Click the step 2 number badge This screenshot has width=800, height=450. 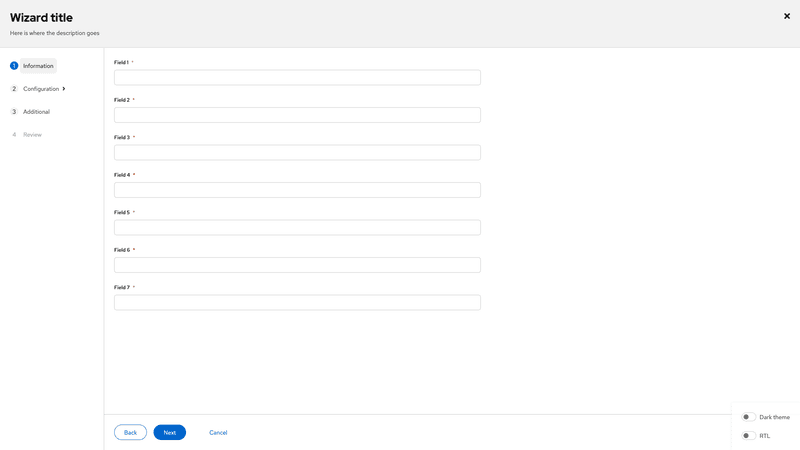click(14, 89)
